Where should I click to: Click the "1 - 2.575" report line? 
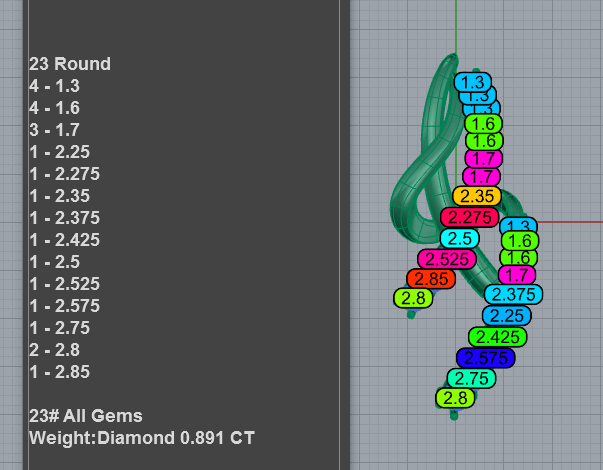(x=64, y=306)
